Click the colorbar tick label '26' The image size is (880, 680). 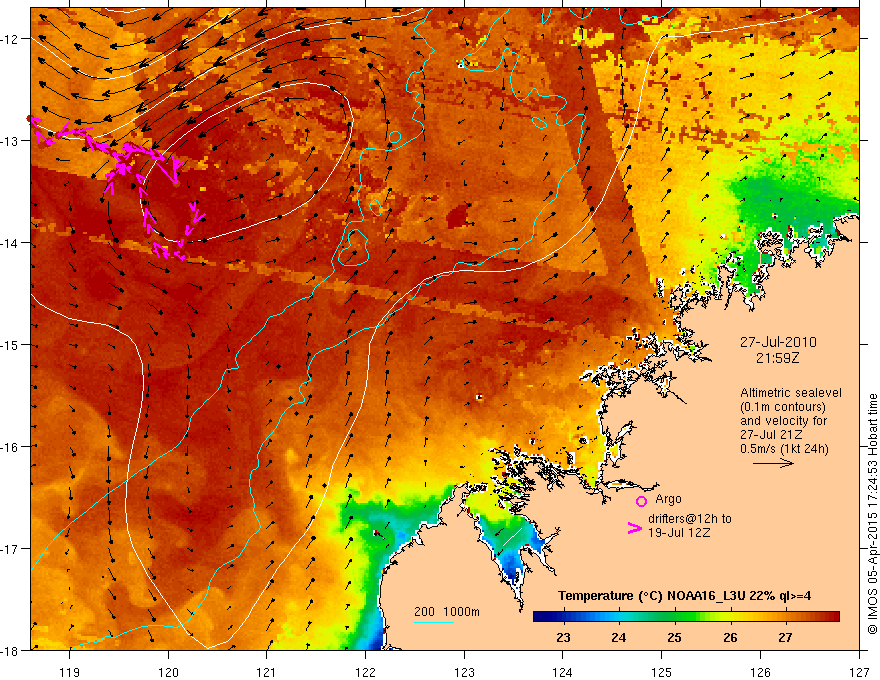coord(730,637)
